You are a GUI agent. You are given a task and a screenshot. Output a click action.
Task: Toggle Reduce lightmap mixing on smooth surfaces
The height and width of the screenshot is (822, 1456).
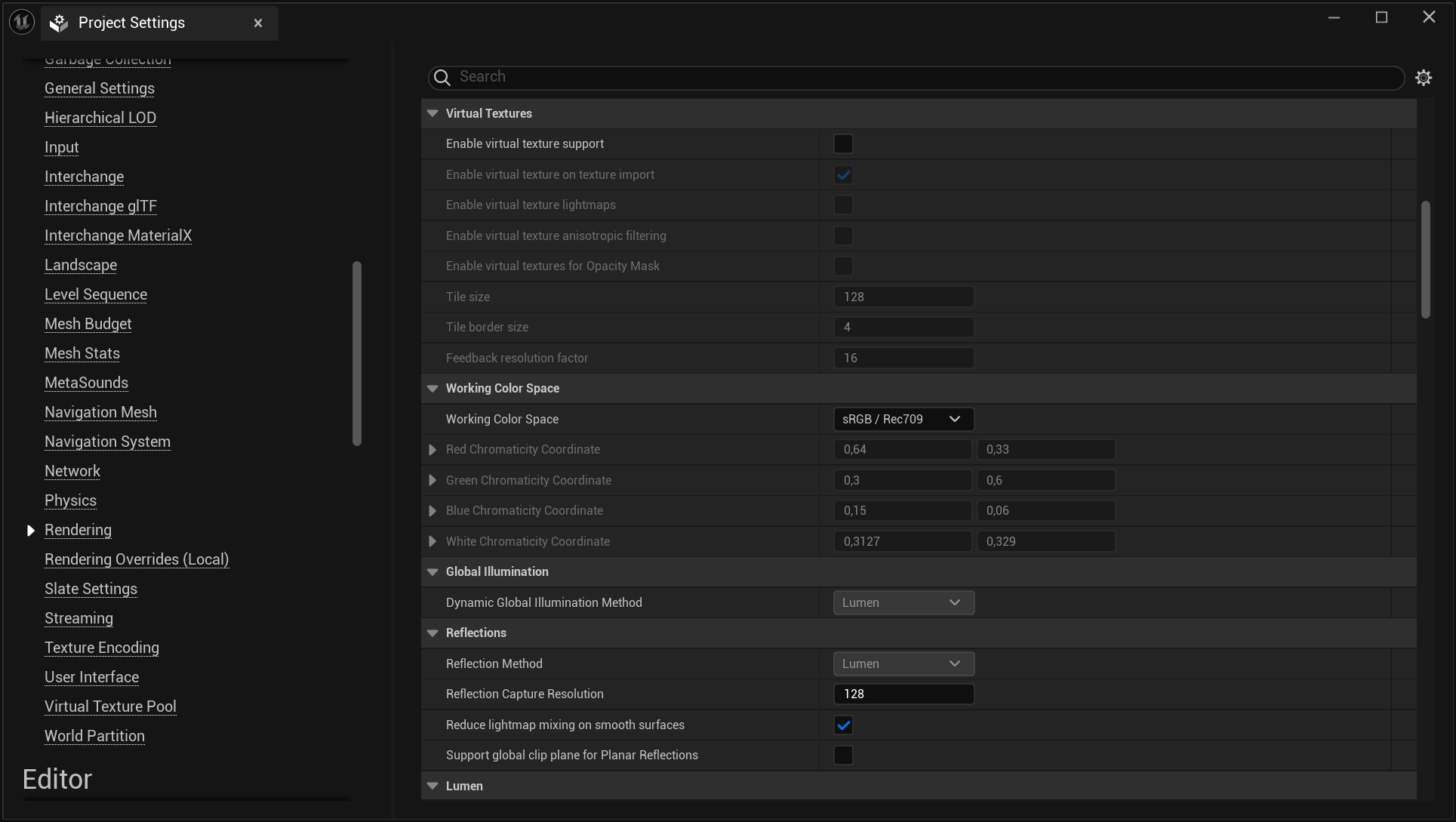pos(843,724)
